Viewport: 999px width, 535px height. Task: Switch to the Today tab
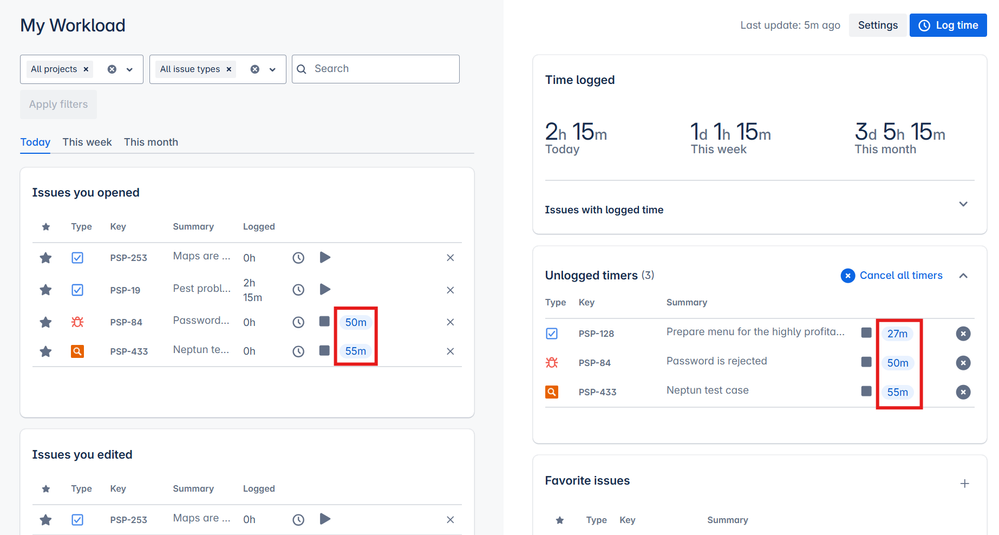[x=35, y=142]
